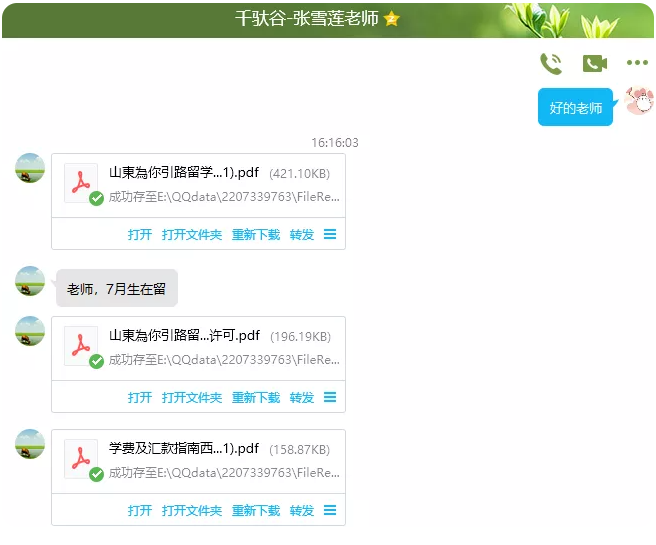Screen dimensions: 656x545
Task: Start a video call with the contact
Action: (x=594, y=63)
